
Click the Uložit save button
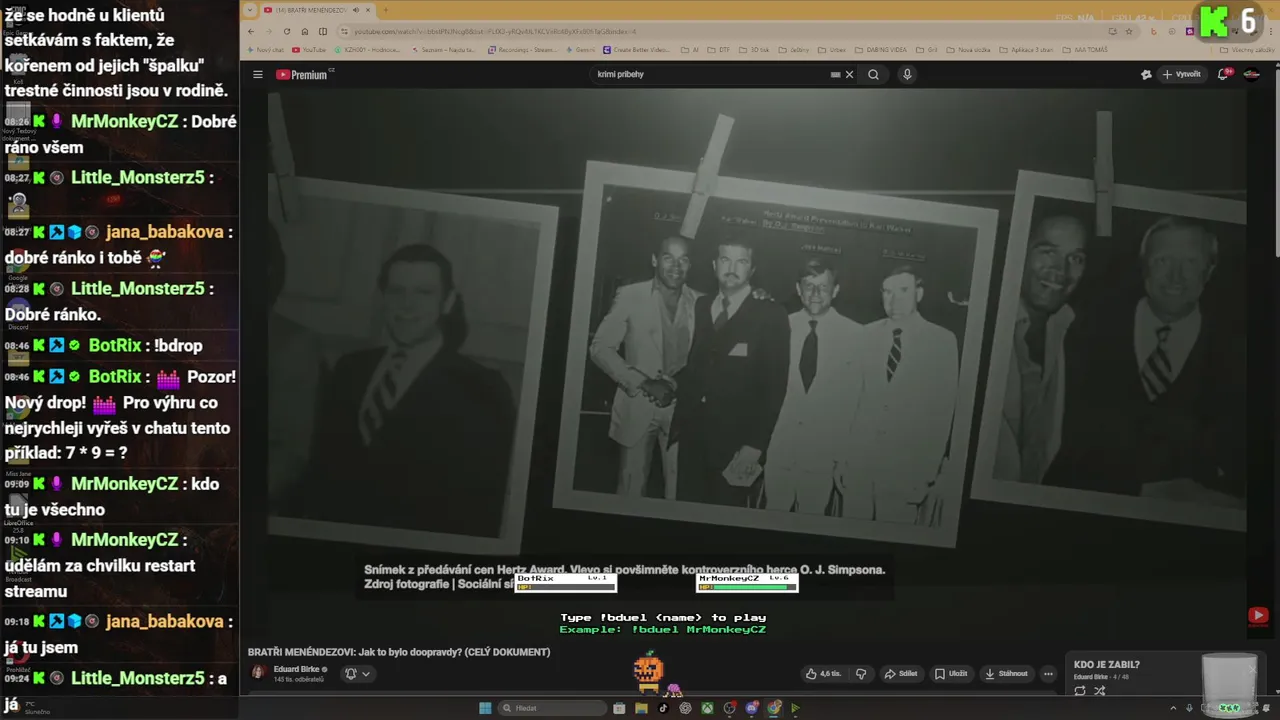click(x=951, y=674)
